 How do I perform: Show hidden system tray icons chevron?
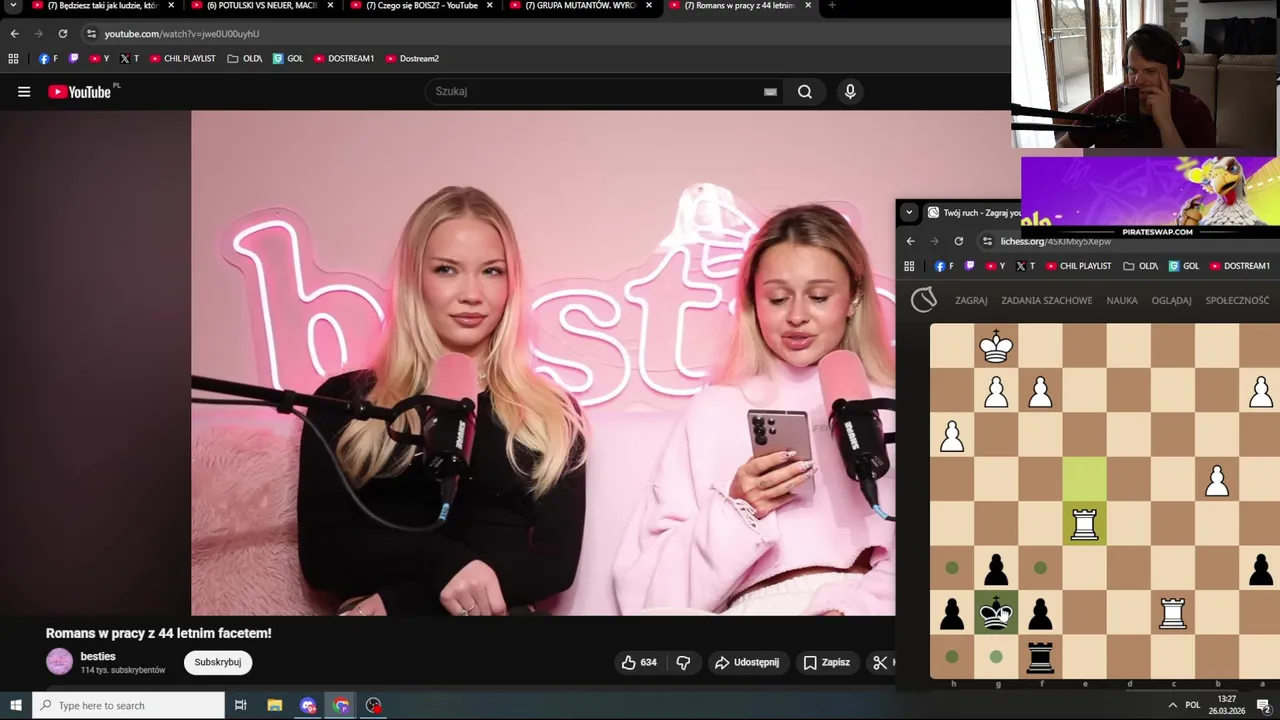pos(1172,705)
